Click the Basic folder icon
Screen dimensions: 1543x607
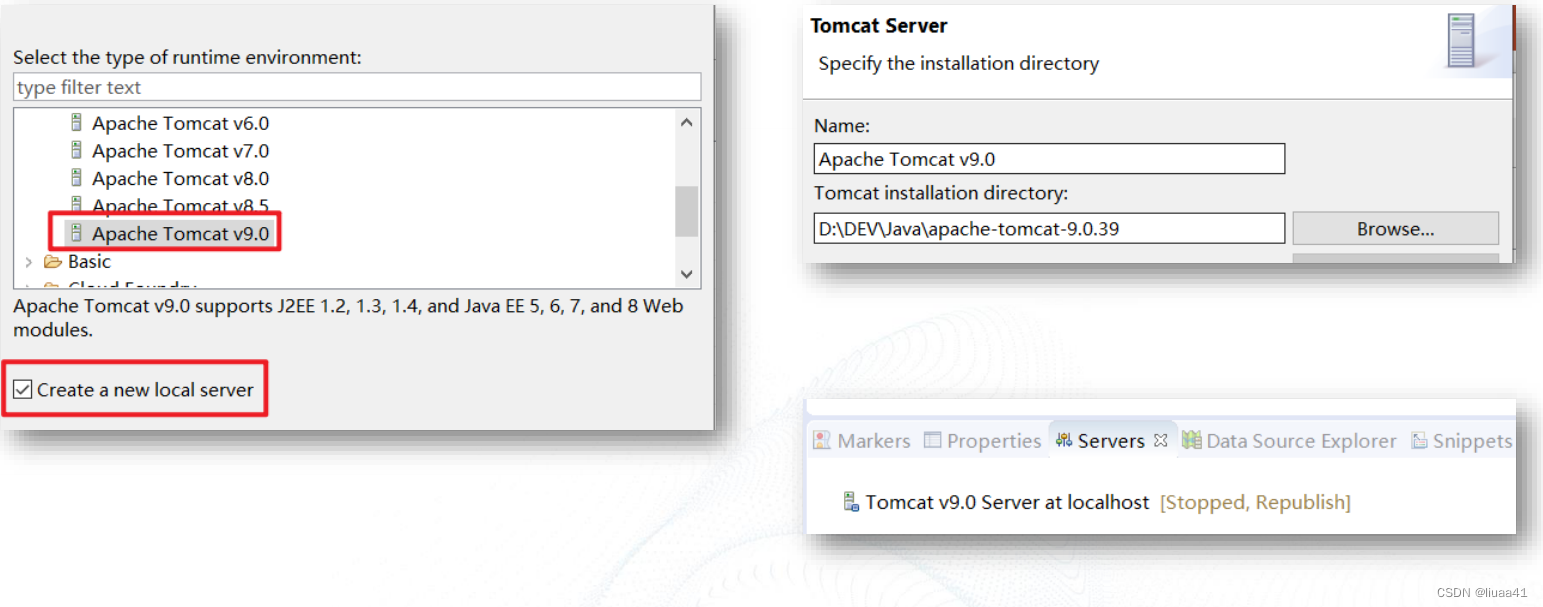(x=53, y=262)
